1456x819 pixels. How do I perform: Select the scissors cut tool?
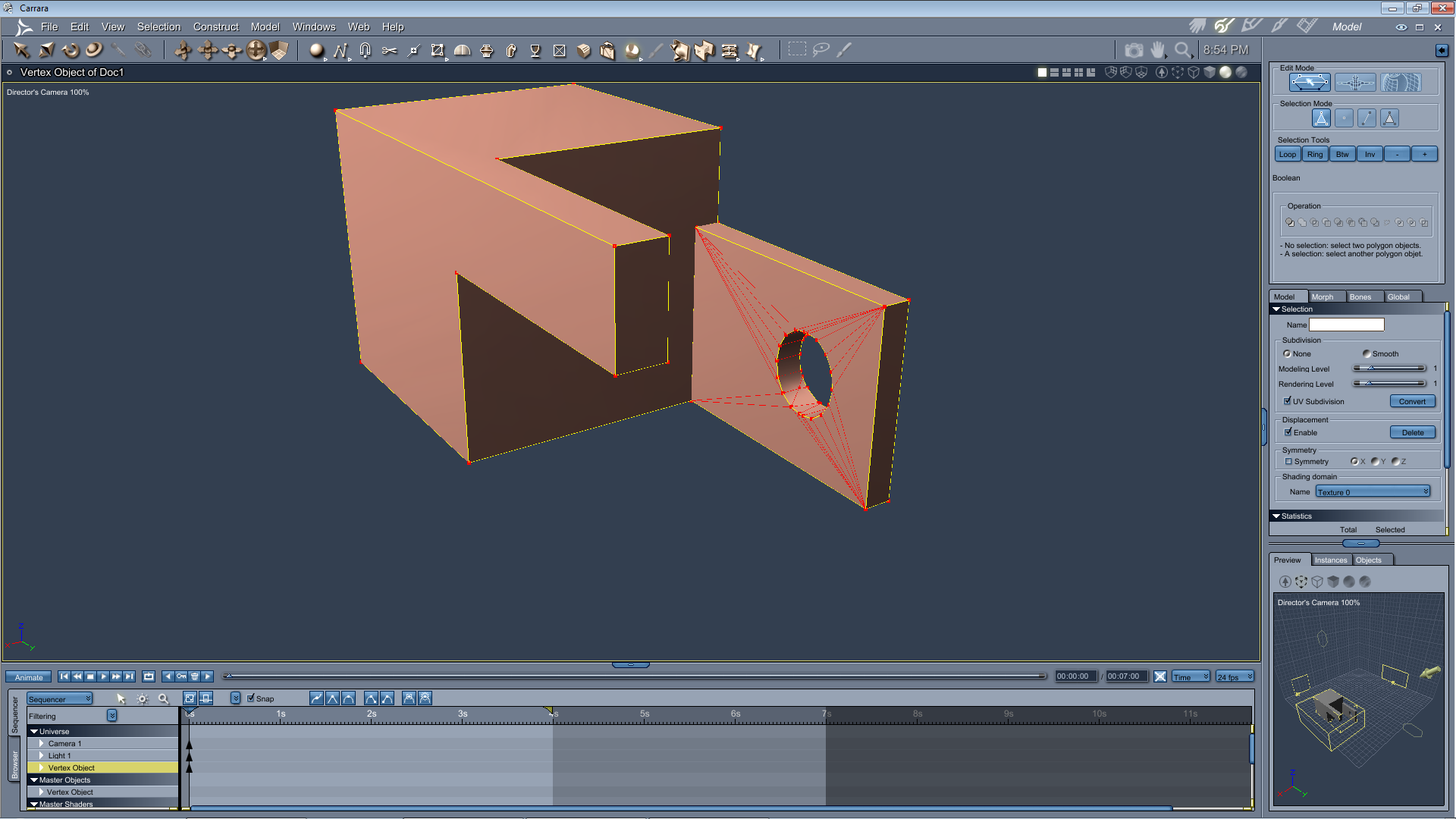tap(389, 51)
